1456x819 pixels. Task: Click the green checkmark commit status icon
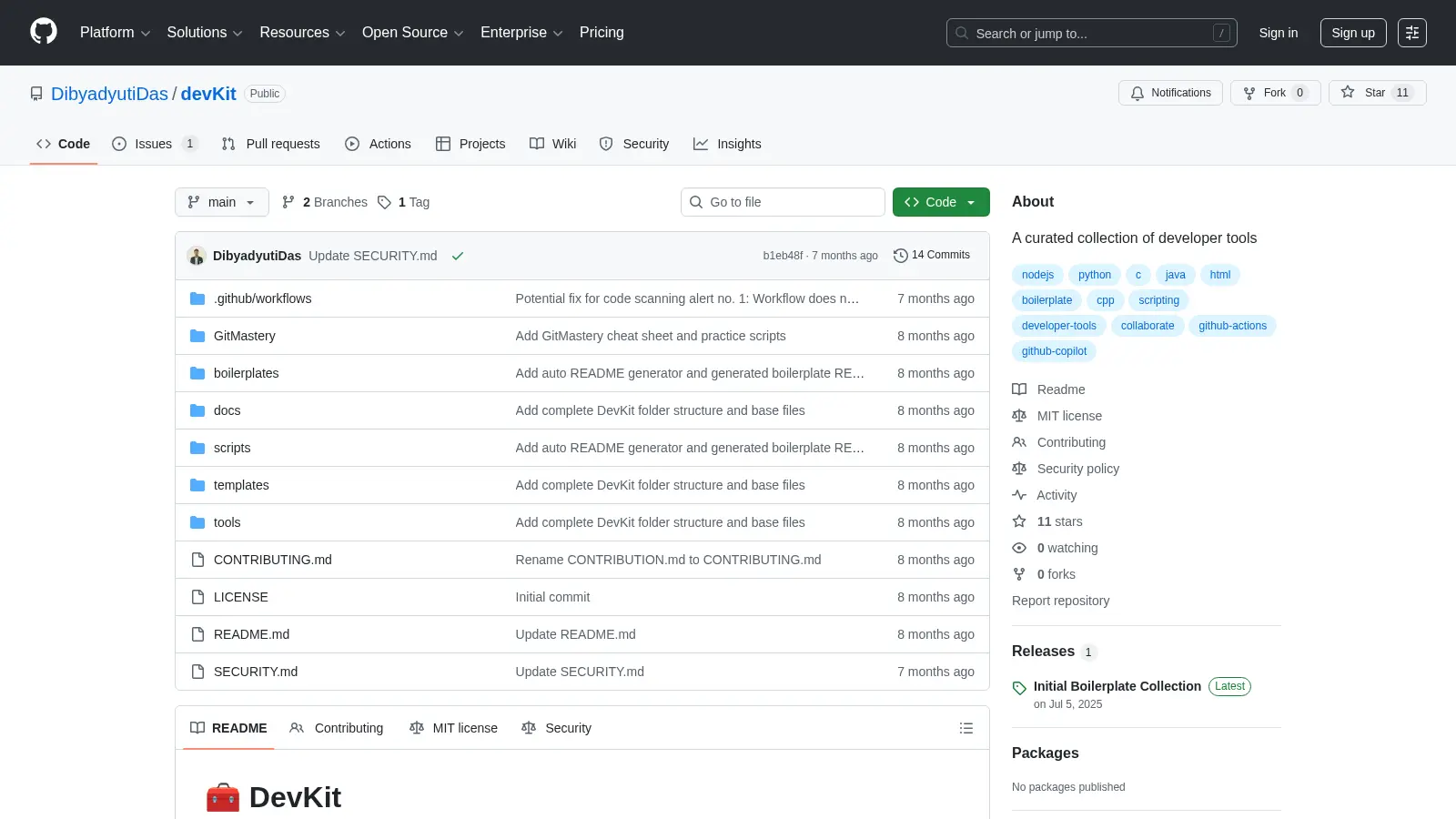458,256
